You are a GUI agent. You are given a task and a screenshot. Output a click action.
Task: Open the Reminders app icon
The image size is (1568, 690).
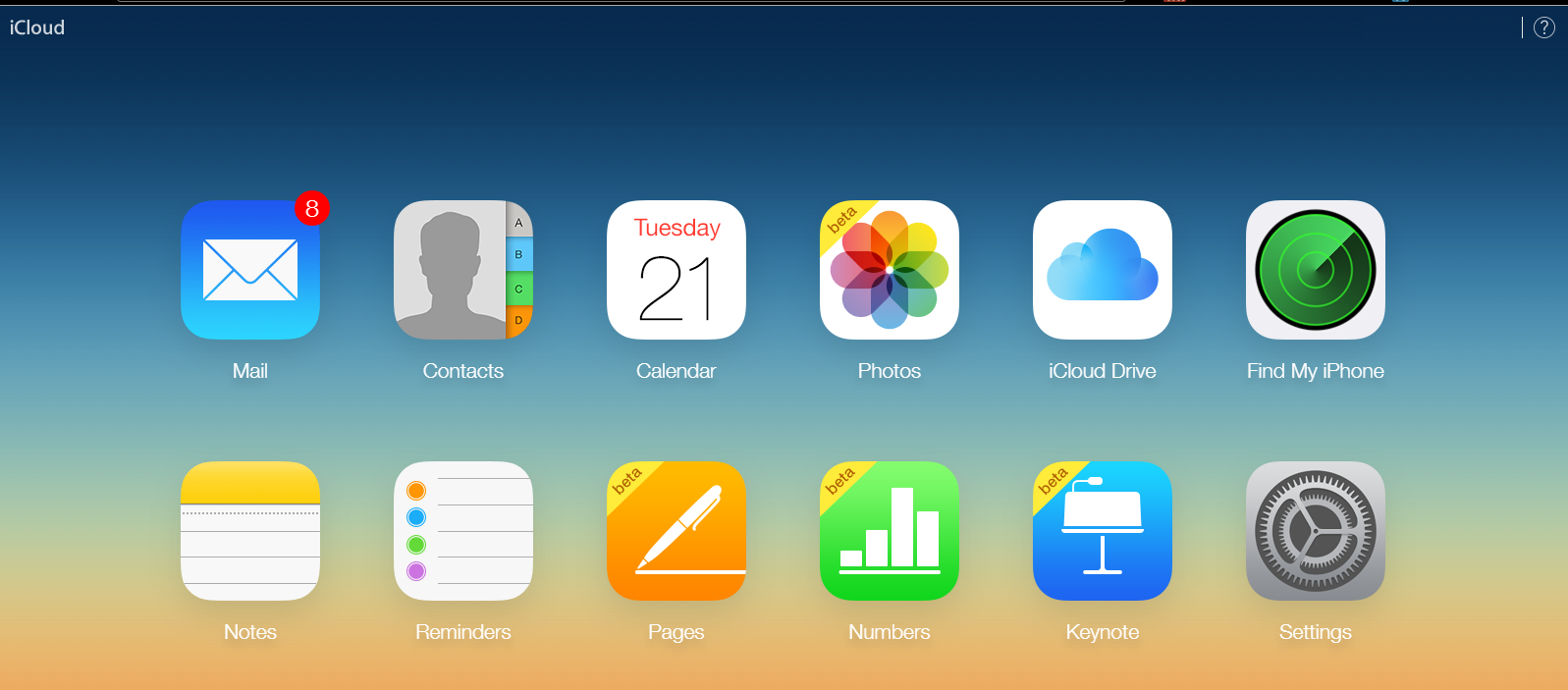(x=463, y=531)
